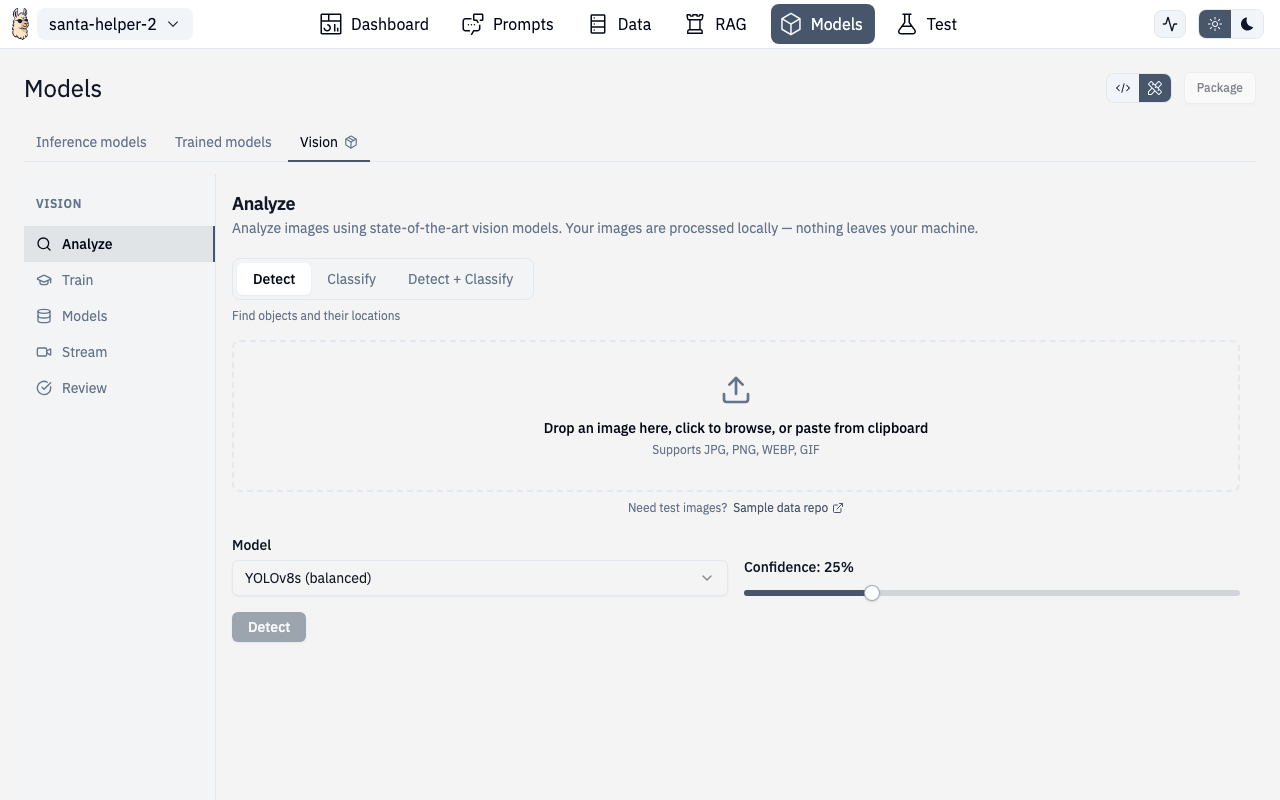Enable dark mode moon icon
The height and width of the screenshot is (800, 1280).
[x=1247, y=24]
